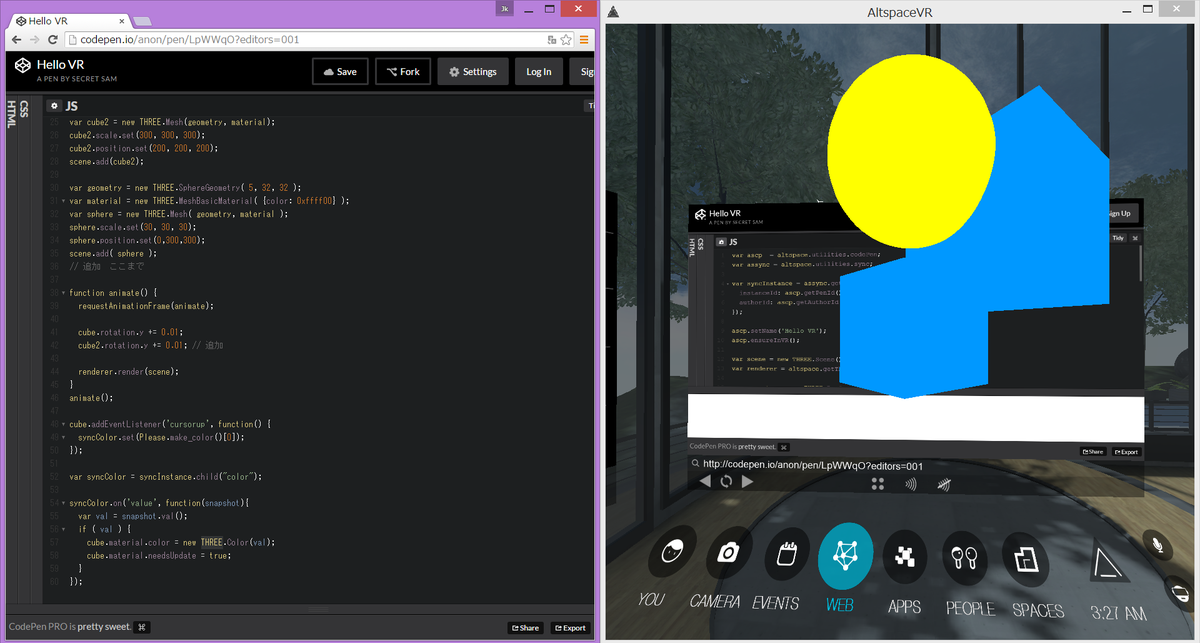Click the '3:27 AM' clock in AltspaceVR
The height and width of the screenshot is (643, 1200).
tap(1119, 613)
